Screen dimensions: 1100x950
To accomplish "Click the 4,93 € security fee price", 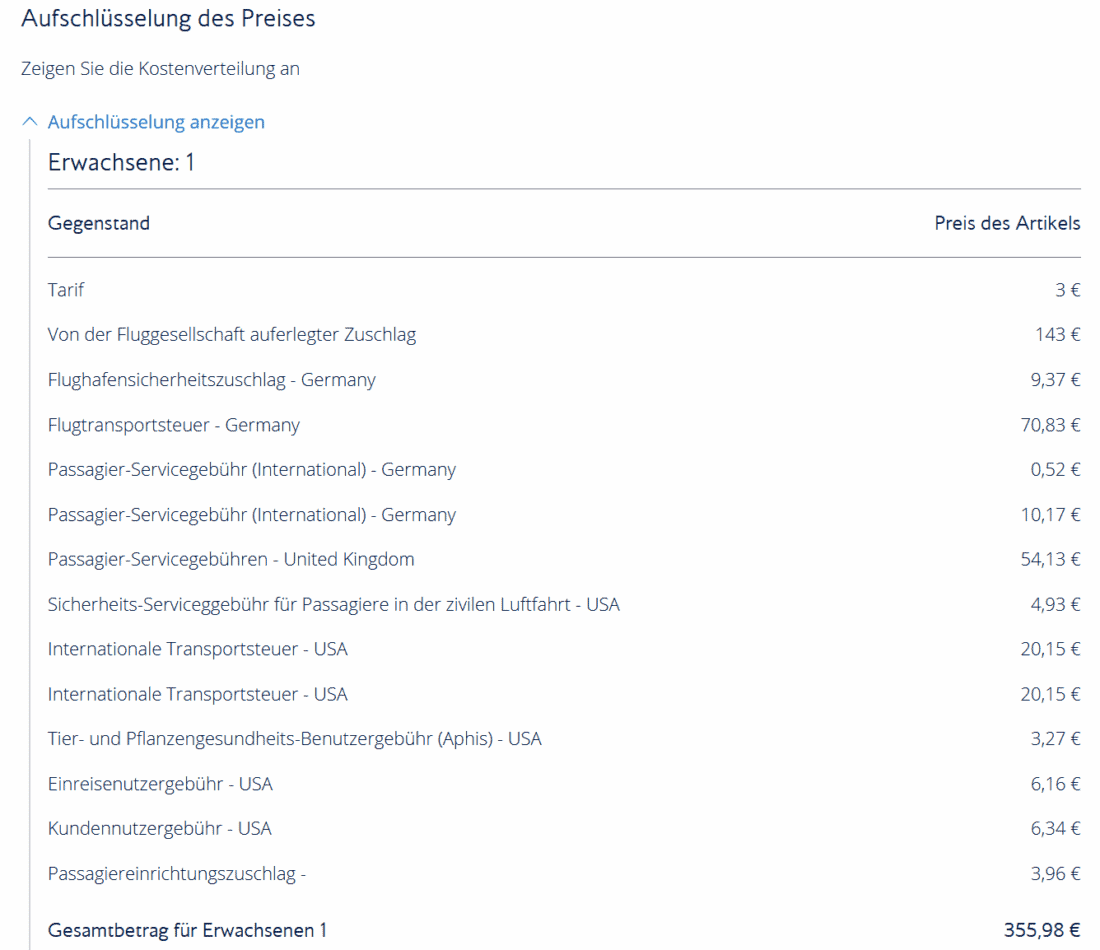I will [x=1055, y=604].
